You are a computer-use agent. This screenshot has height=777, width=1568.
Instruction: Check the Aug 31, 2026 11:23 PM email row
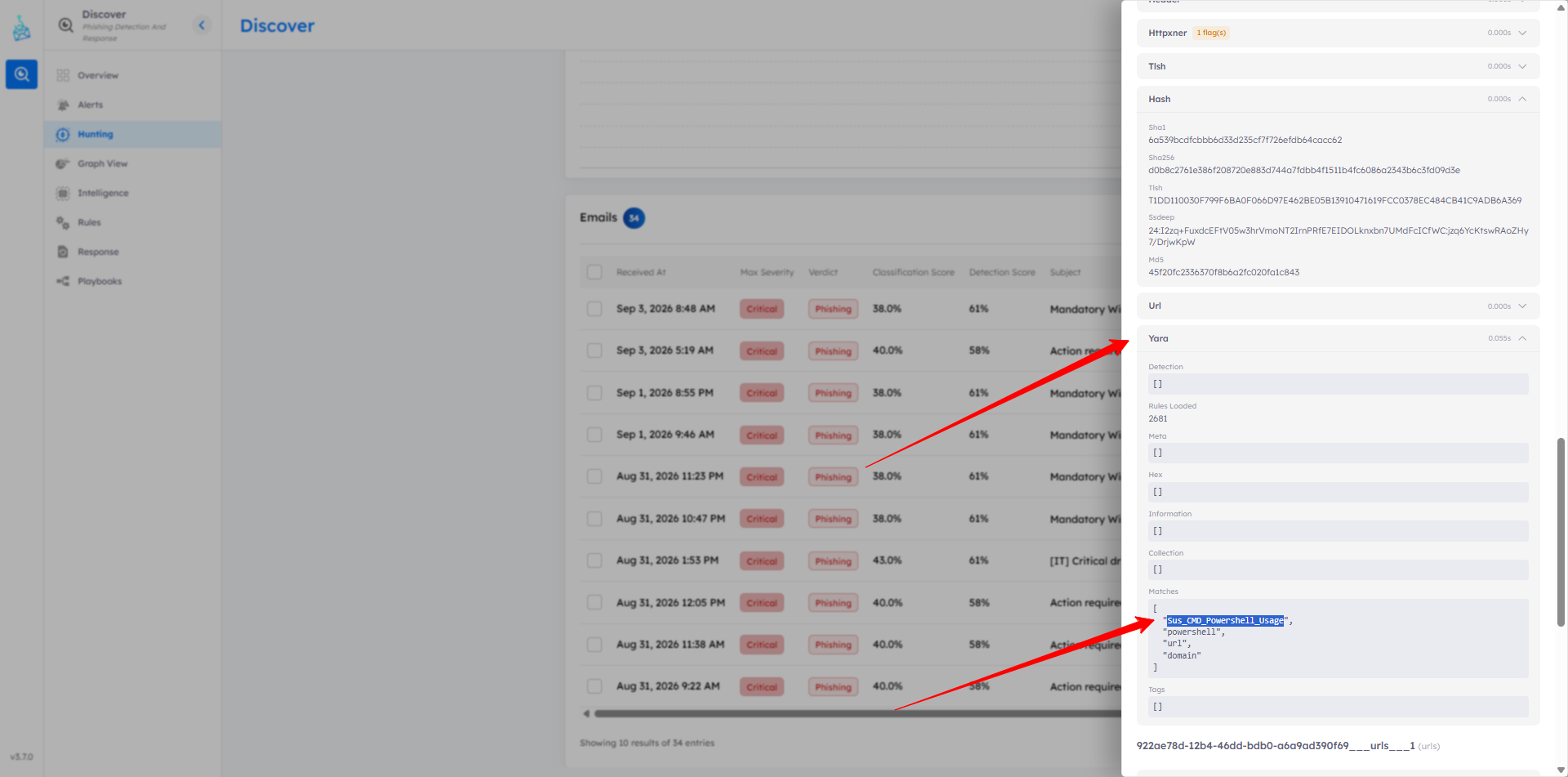(x=595, y=476)
